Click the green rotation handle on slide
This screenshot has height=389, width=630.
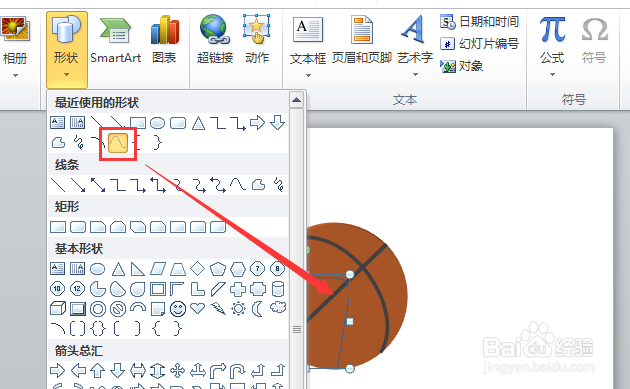coord(308,250)
